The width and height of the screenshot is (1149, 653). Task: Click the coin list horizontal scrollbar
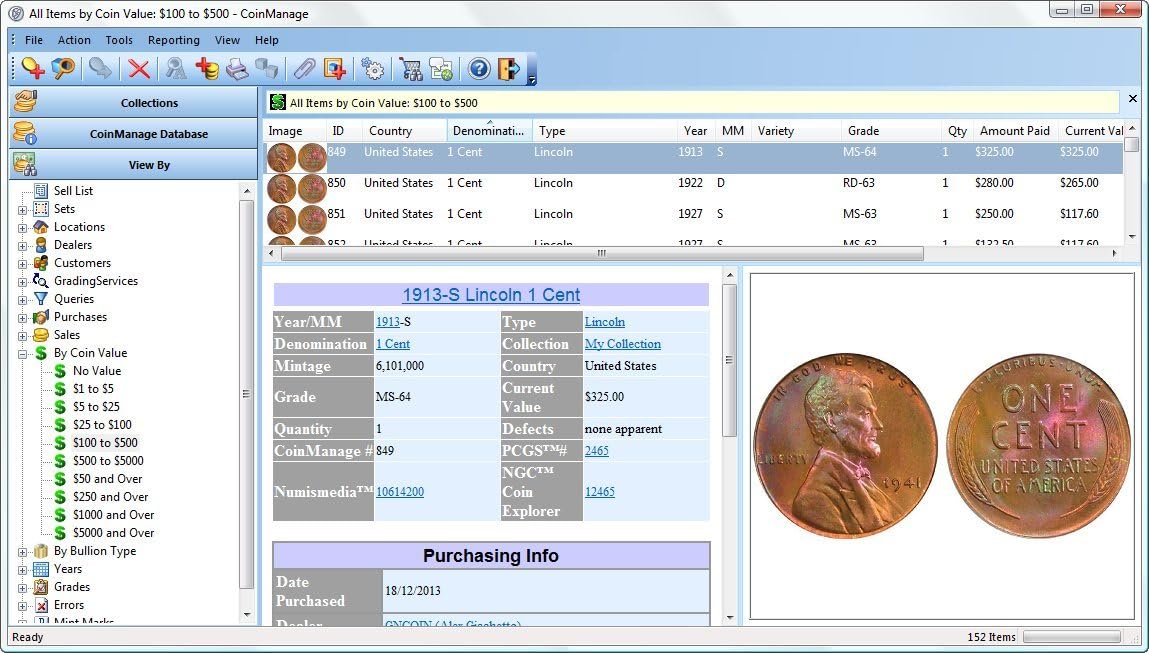click(x=601, y=254)
